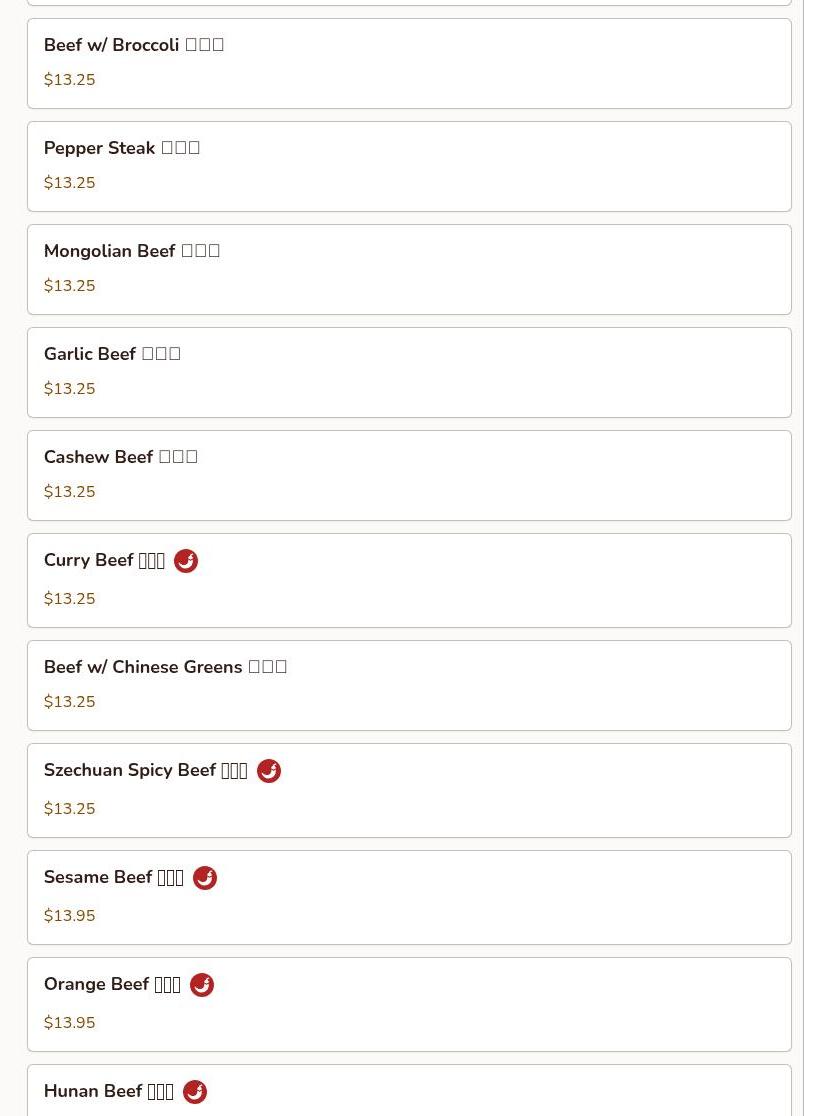The height and width of the screenshot is (1116, 824).
Task: Select the Pepper Steak item card
Action: (x=409, y=166)
